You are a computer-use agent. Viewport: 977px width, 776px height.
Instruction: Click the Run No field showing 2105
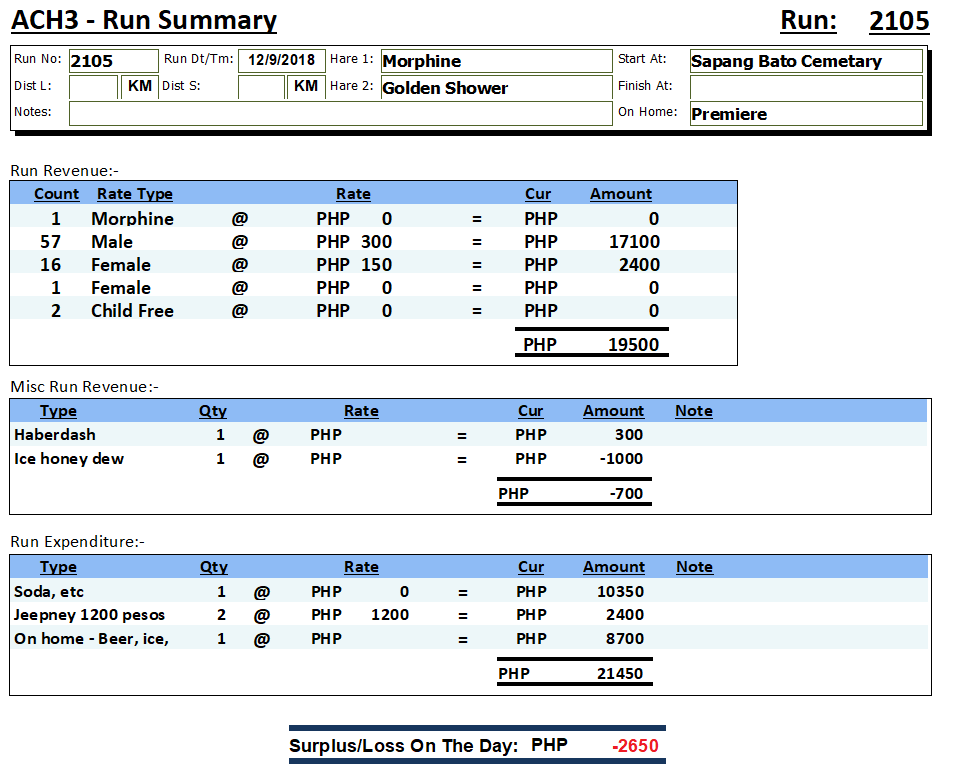(x=113, y=61)
